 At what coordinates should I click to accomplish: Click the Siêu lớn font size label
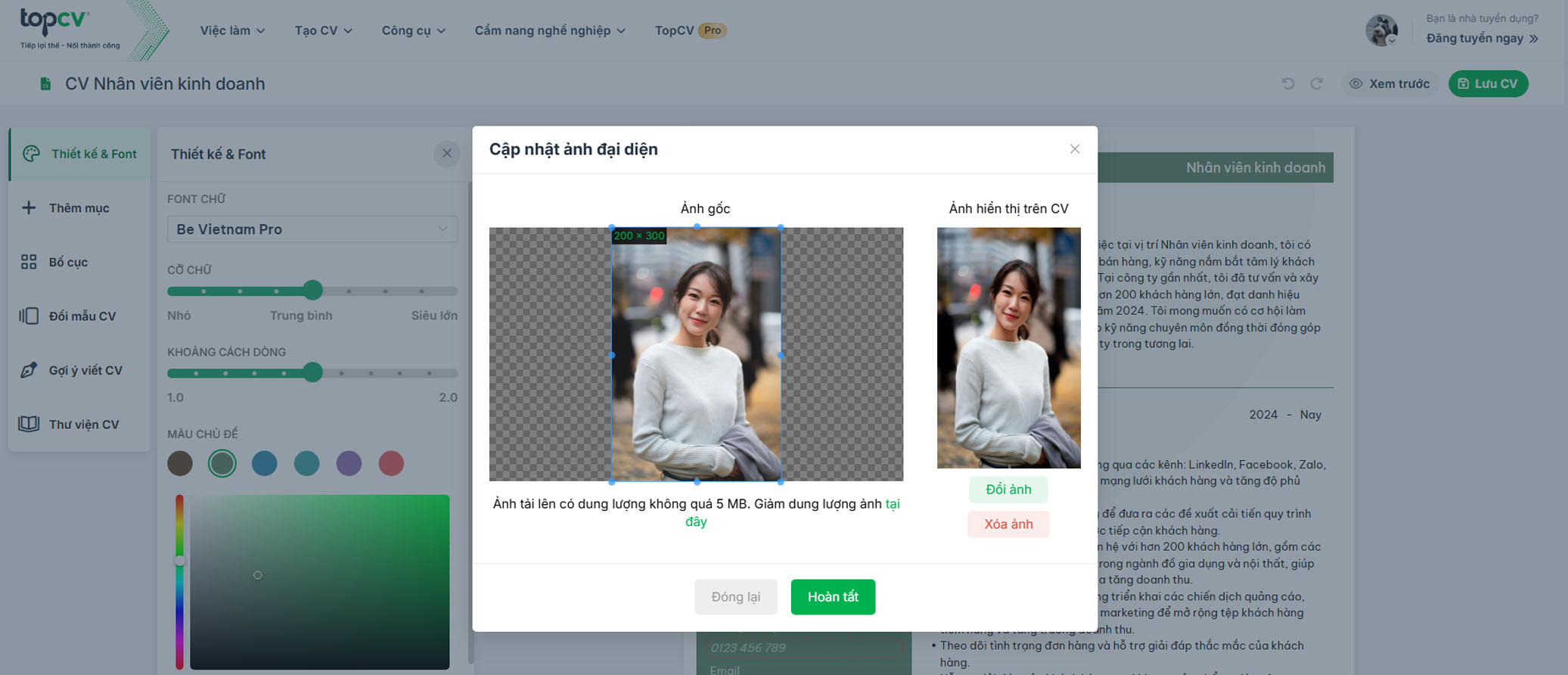click(434, 316)
